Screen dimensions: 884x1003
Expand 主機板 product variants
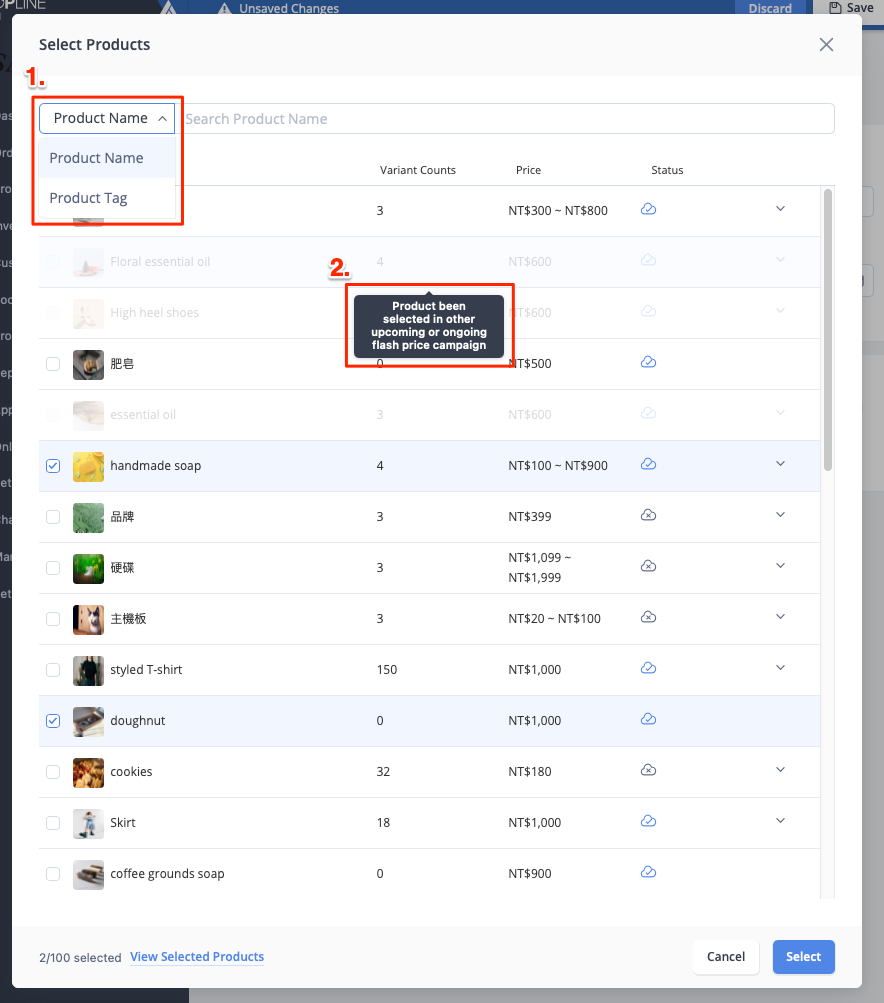(780, 617)
